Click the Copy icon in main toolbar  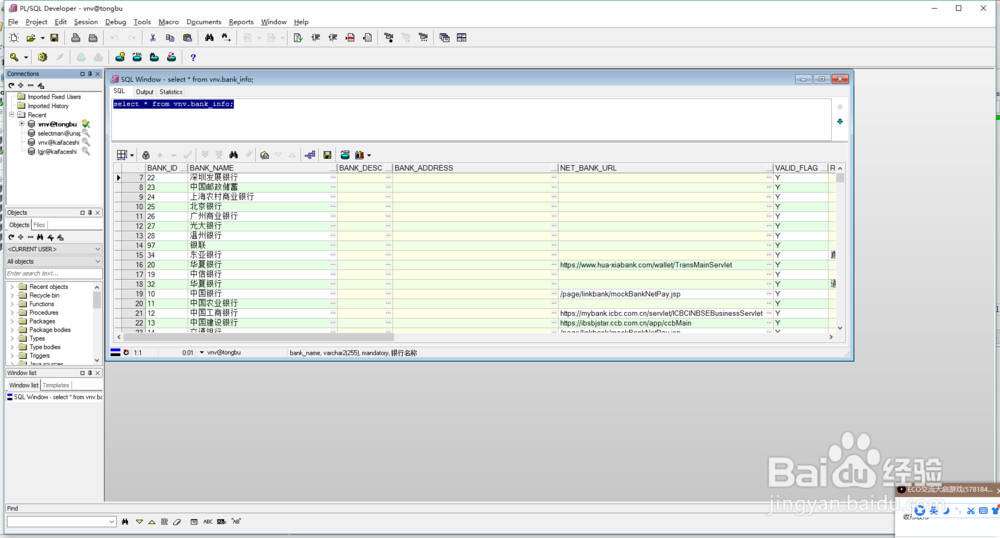click(170, 38)
